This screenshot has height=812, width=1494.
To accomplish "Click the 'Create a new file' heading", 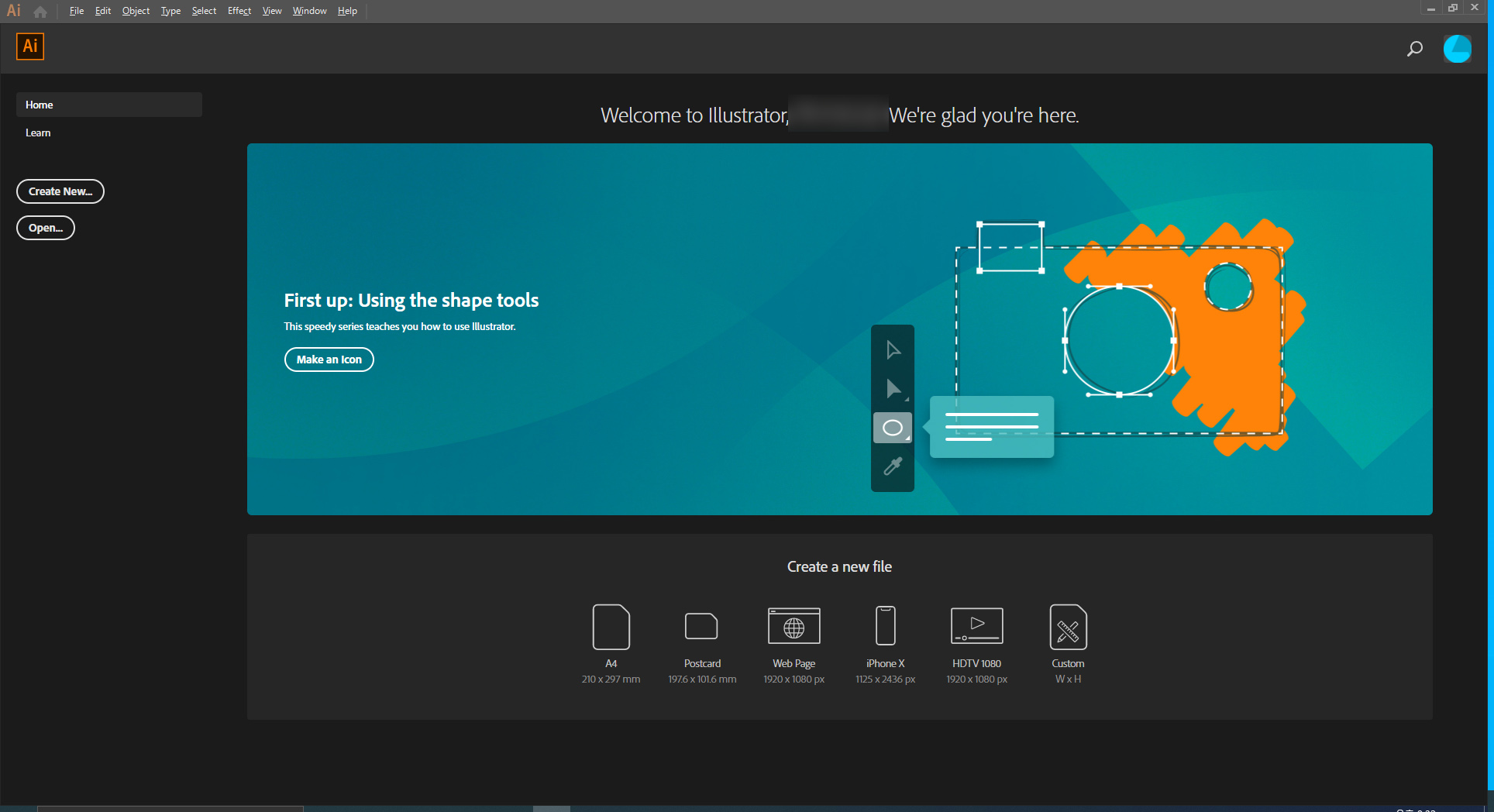I will pyautogui.click(x=840, y=566).
